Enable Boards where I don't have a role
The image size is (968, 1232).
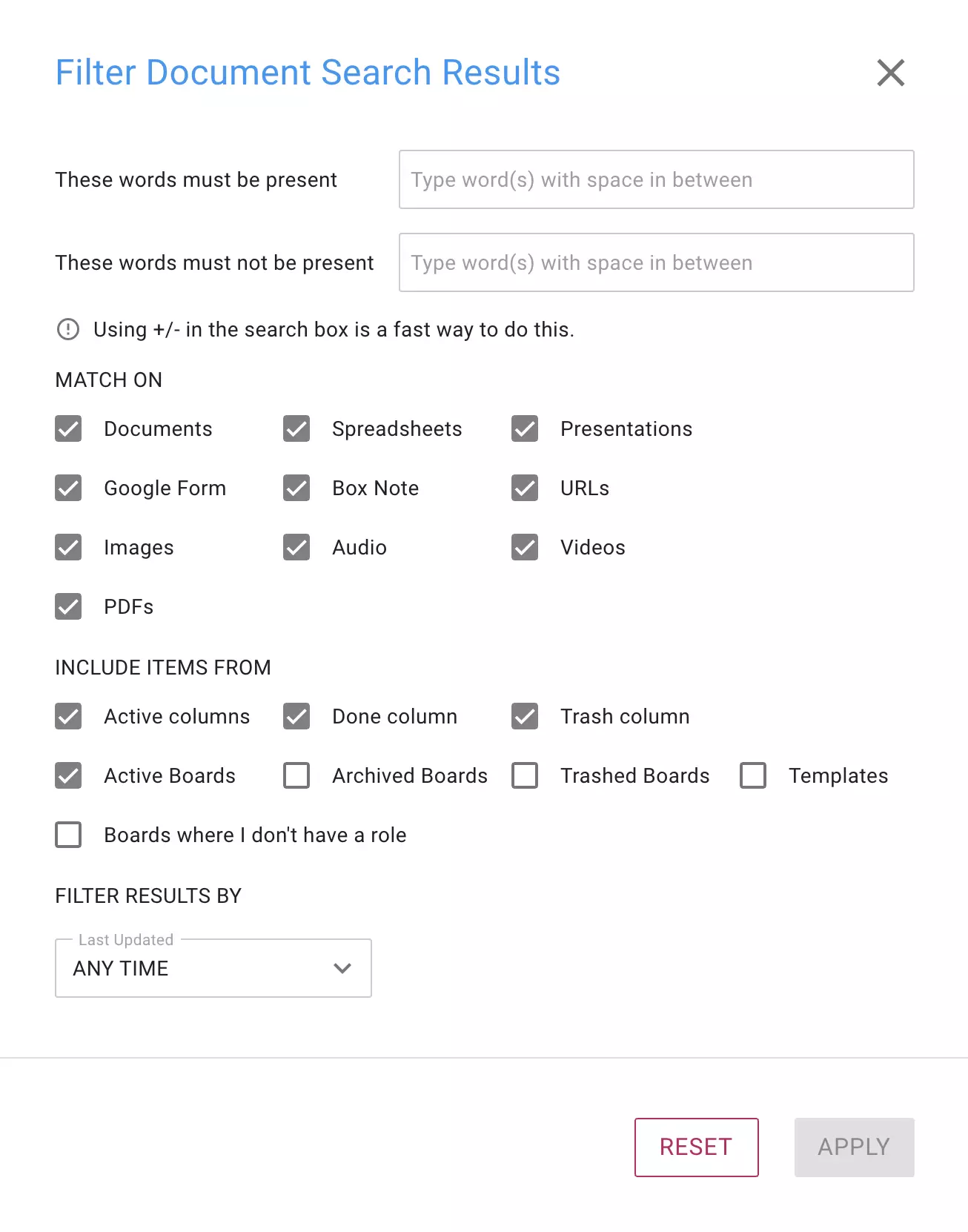68,835
